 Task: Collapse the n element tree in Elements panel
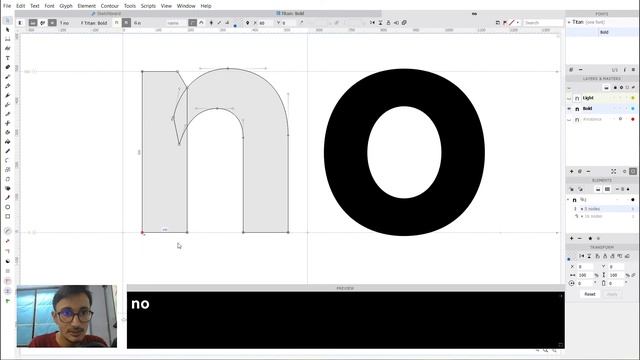(568, 200)
